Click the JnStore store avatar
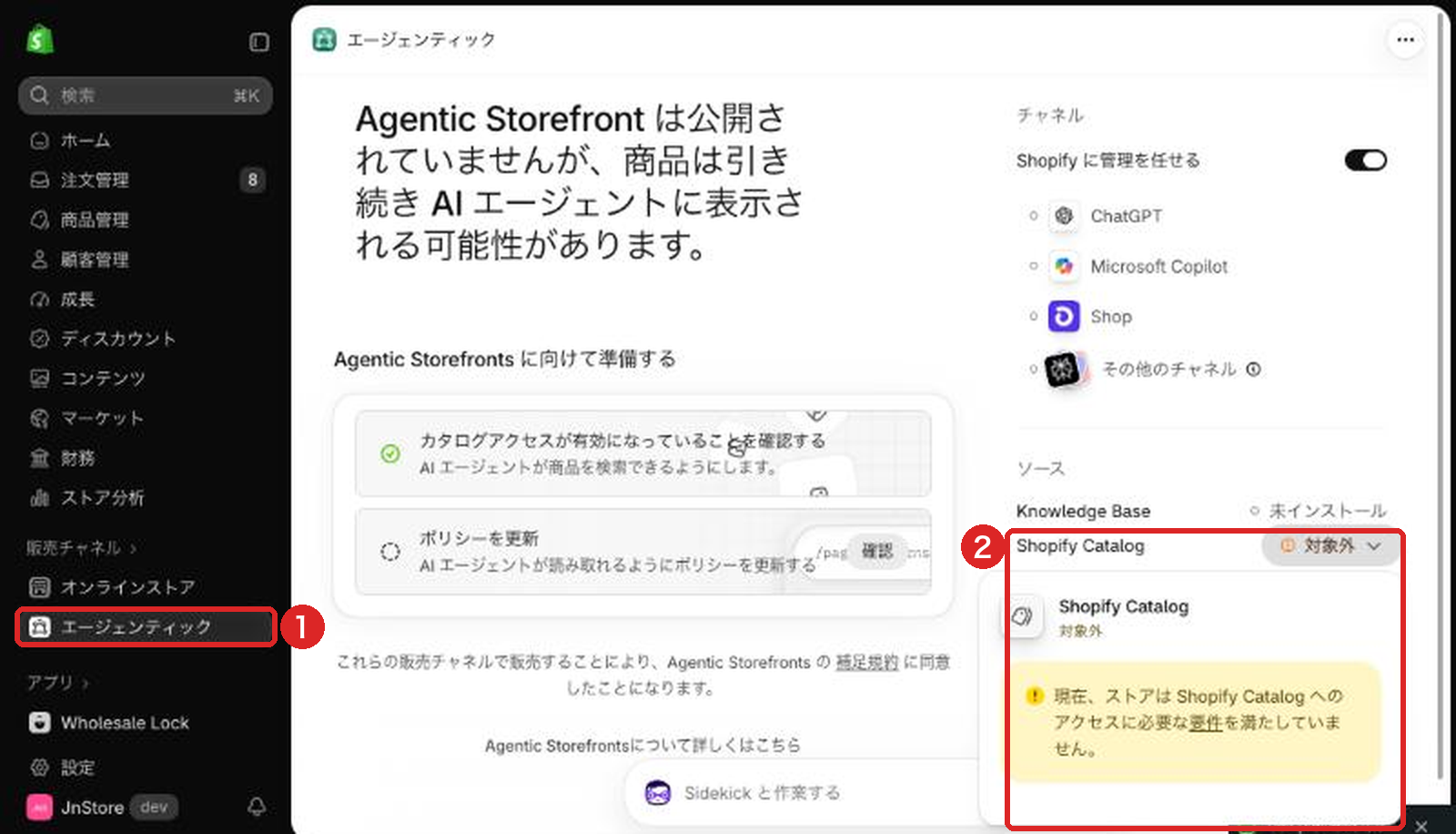The height and width of the screenshot is (834, 1456). click(x=39, y=808)
